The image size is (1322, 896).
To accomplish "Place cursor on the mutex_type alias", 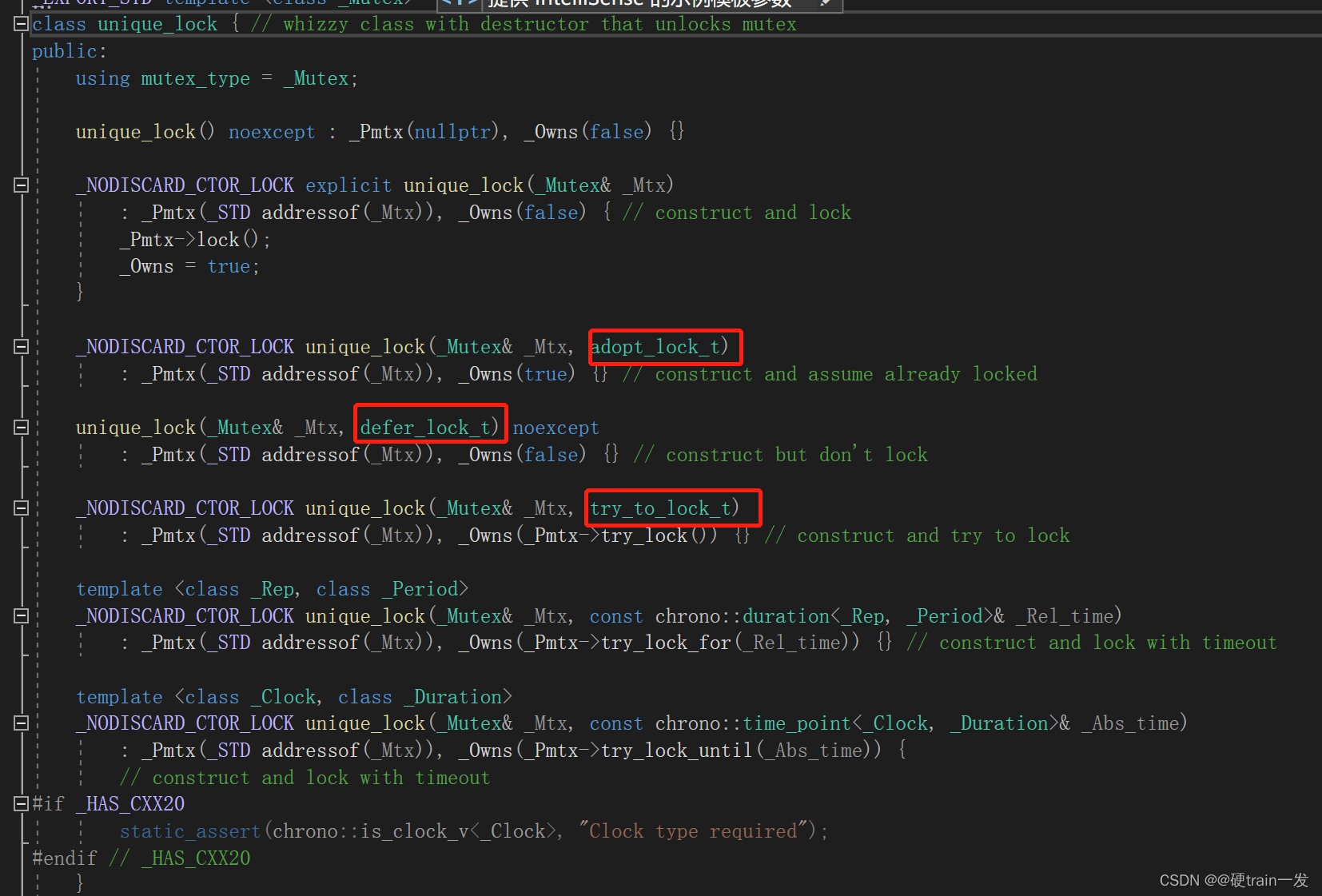I will (x=195, y=78).
